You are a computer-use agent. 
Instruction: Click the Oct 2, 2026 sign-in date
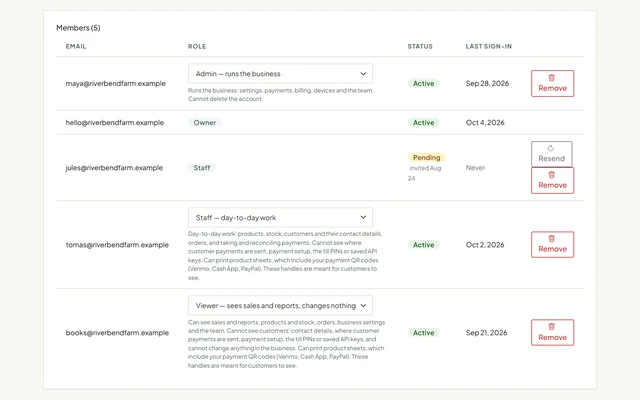coord(485,245)
